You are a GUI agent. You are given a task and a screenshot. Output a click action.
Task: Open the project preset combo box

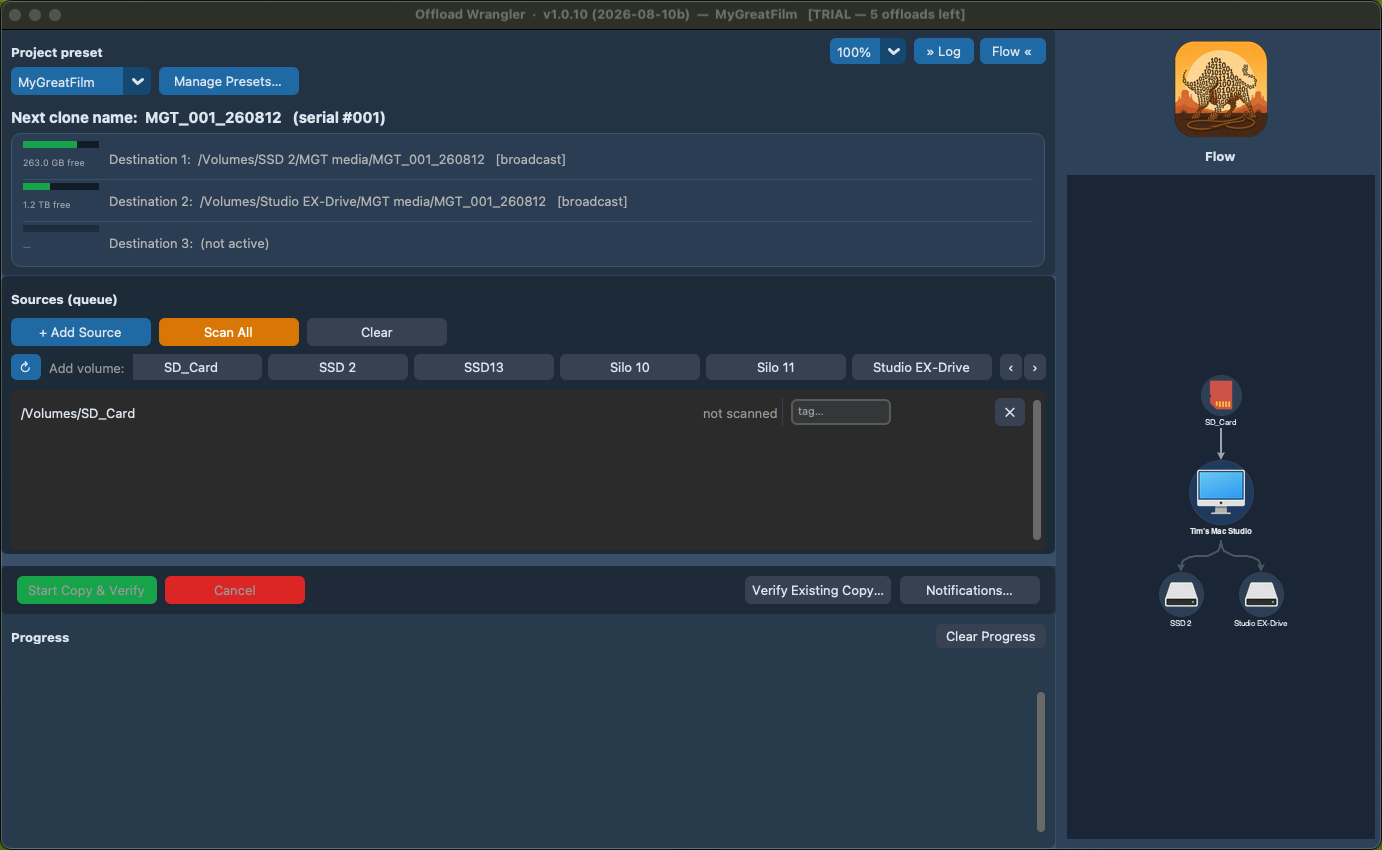tap(81, 81)
